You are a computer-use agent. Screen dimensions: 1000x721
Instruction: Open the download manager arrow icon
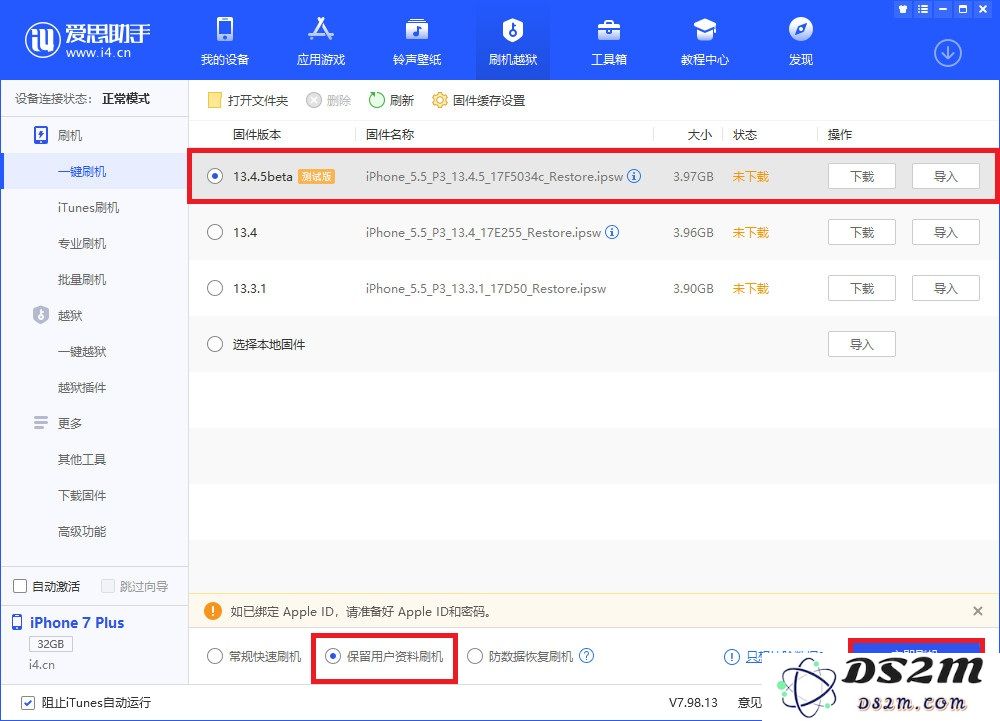click(948, 53)
